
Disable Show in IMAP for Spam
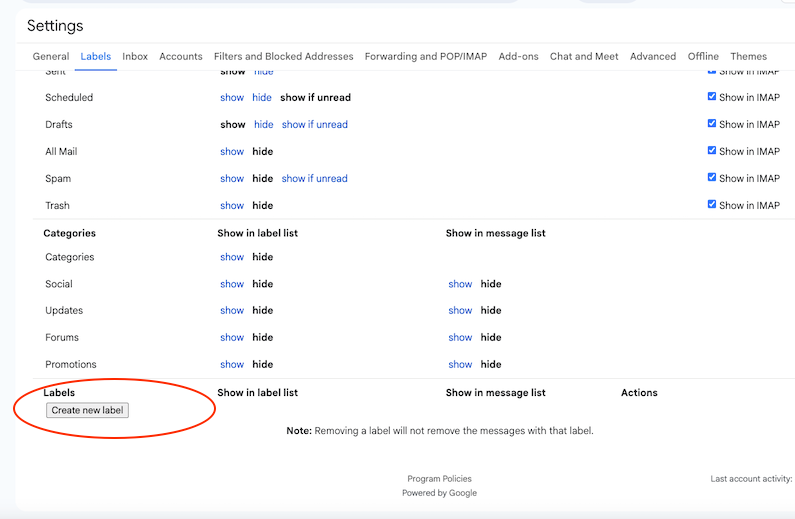pyautogui.click(x=712, y=178)
